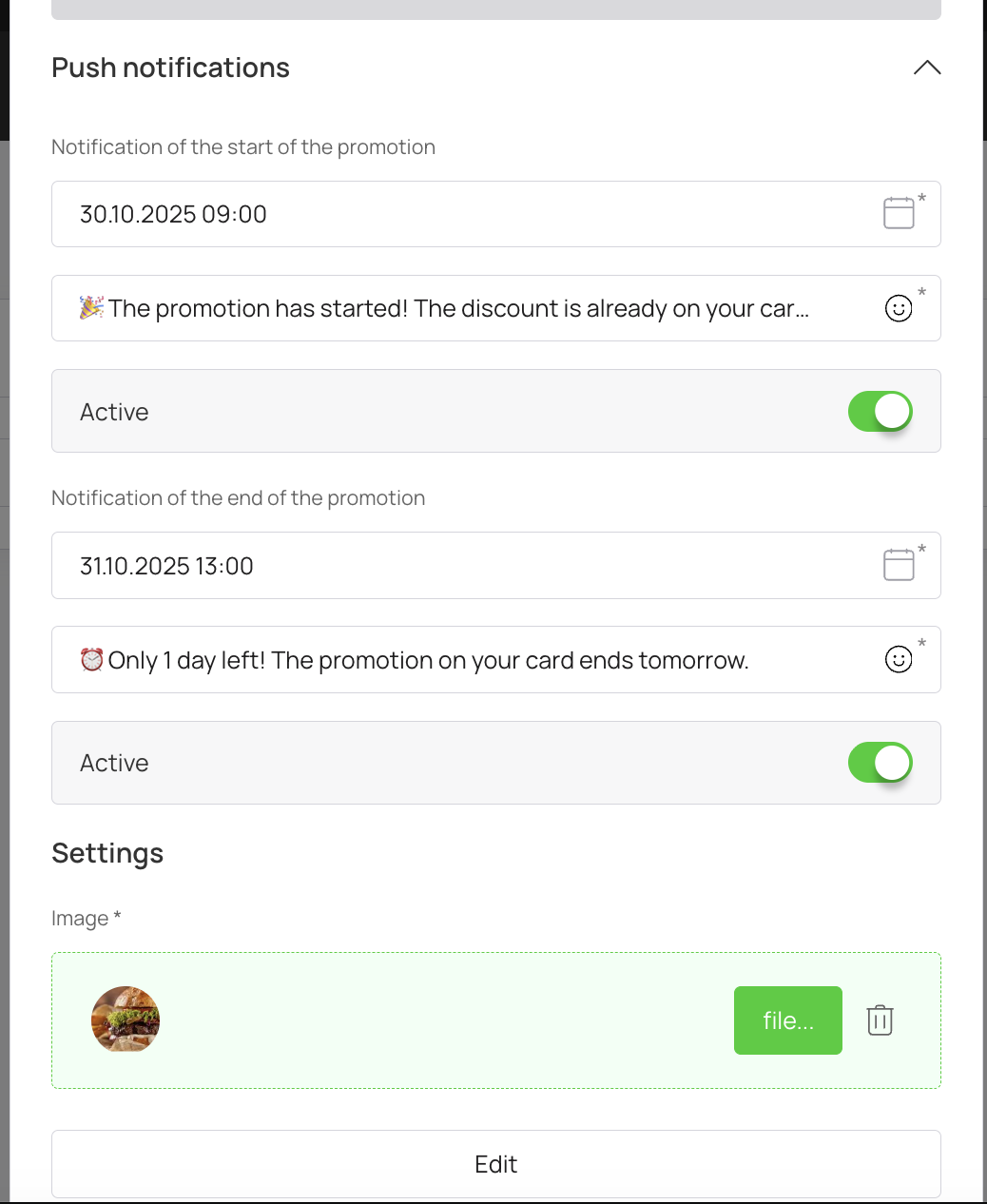Disable the start notification Active toggle
The image size is (987, 1204).
(x=880, y=412)
